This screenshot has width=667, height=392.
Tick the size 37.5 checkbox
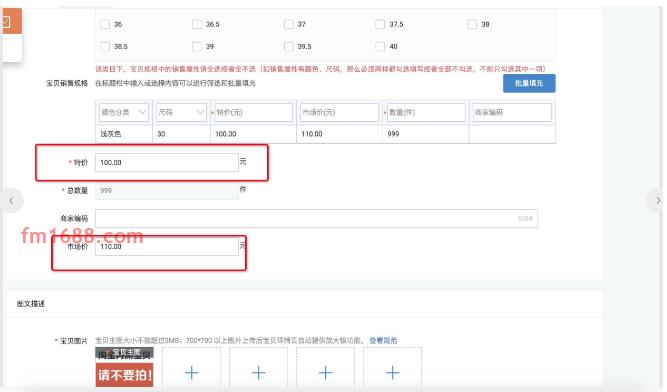click(380, 24)
